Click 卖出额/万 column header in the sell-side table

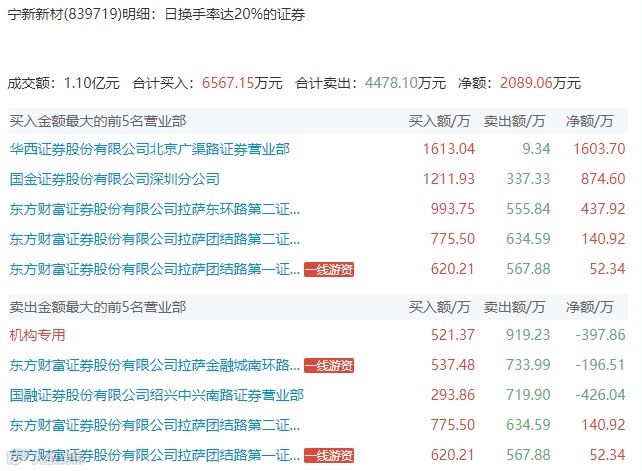(x=514, y=307)
